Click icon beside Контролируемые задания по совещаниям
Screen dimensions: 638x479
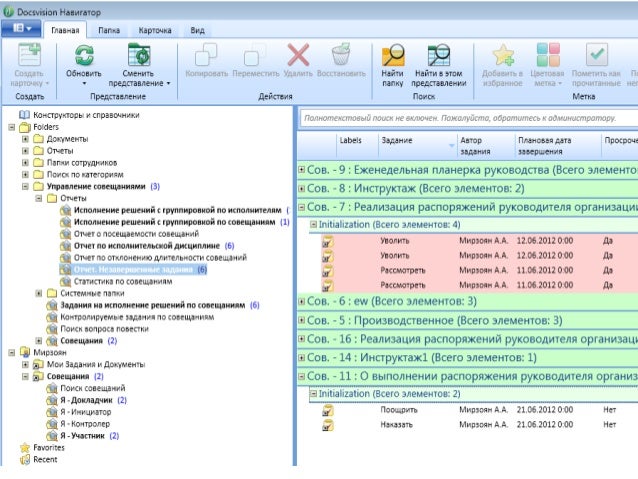[x=52, y=317]
